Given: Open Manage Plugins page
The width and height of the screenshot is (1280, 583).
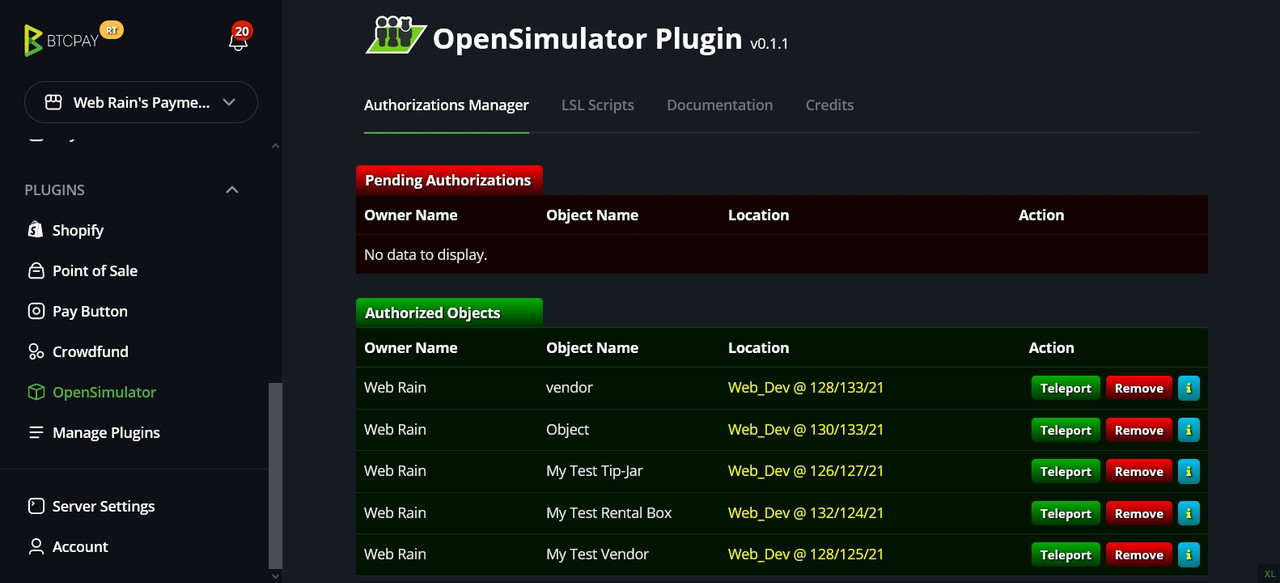Looking at the screenshot, I should click(x=106, y=433).
